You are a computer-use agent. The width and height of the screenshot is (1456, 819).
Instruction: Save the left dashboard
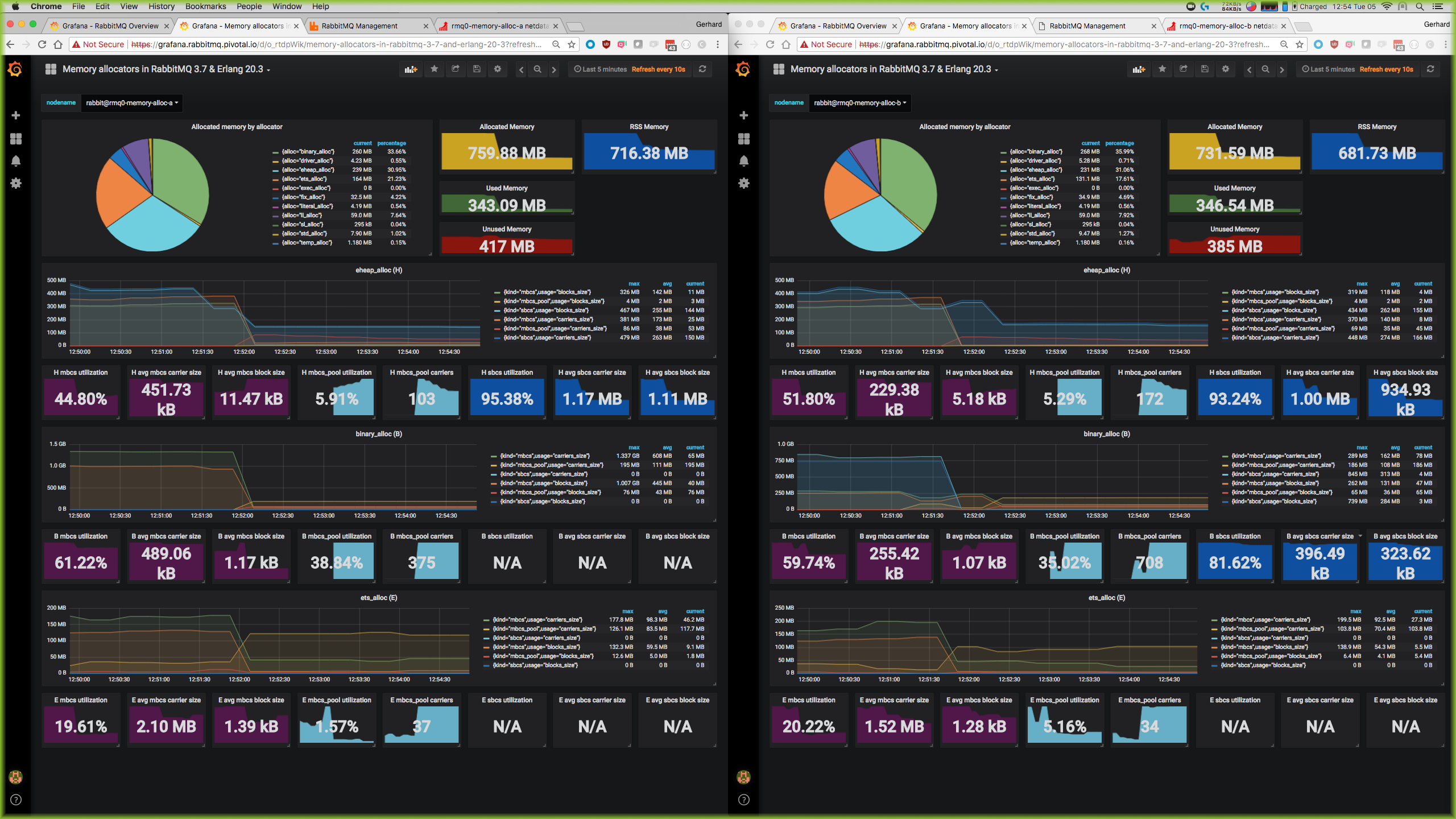(477, 69)
